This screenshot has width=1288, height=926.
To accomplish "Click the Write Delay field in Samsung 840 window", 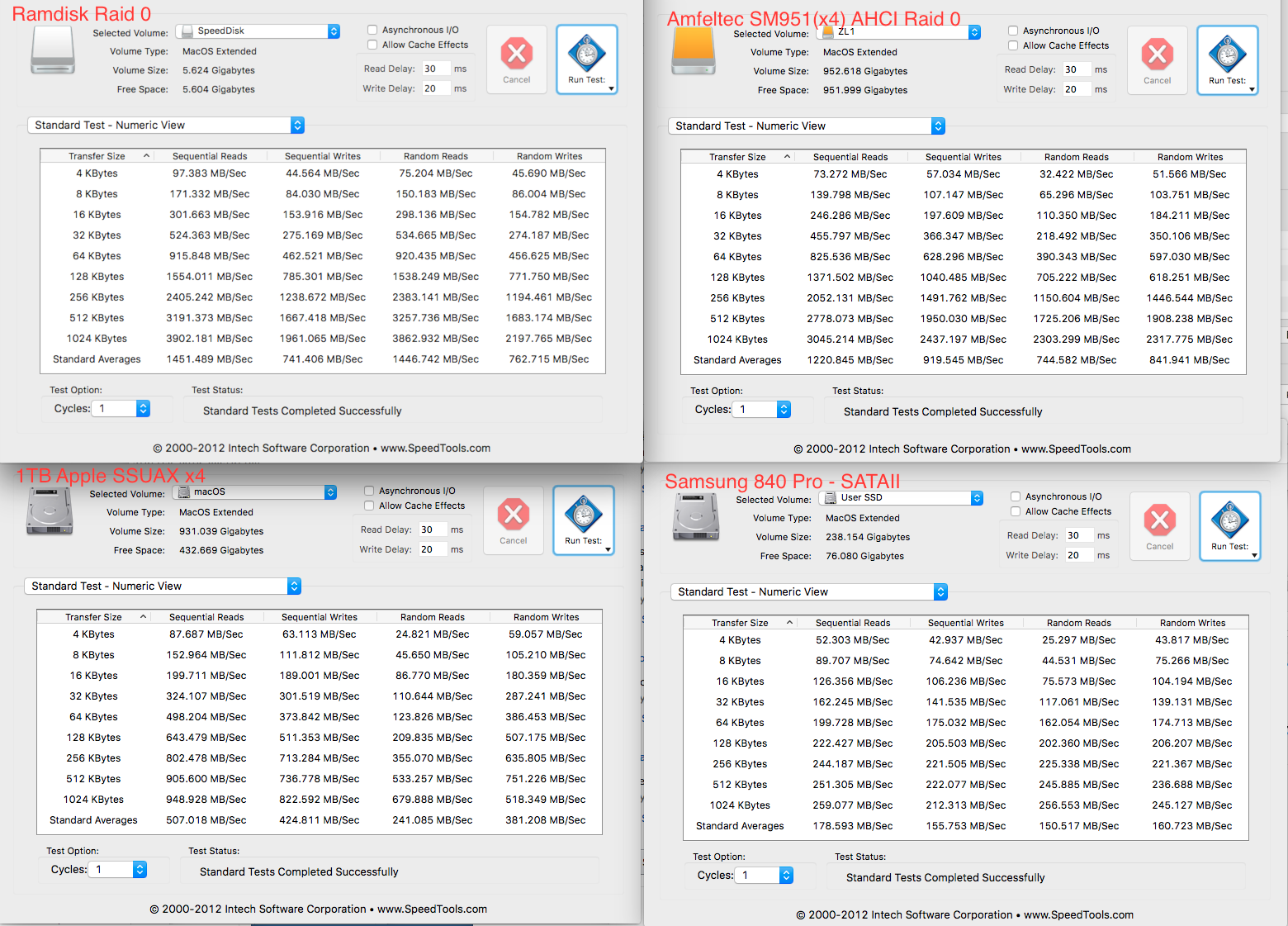I will tap(1078, 555).
